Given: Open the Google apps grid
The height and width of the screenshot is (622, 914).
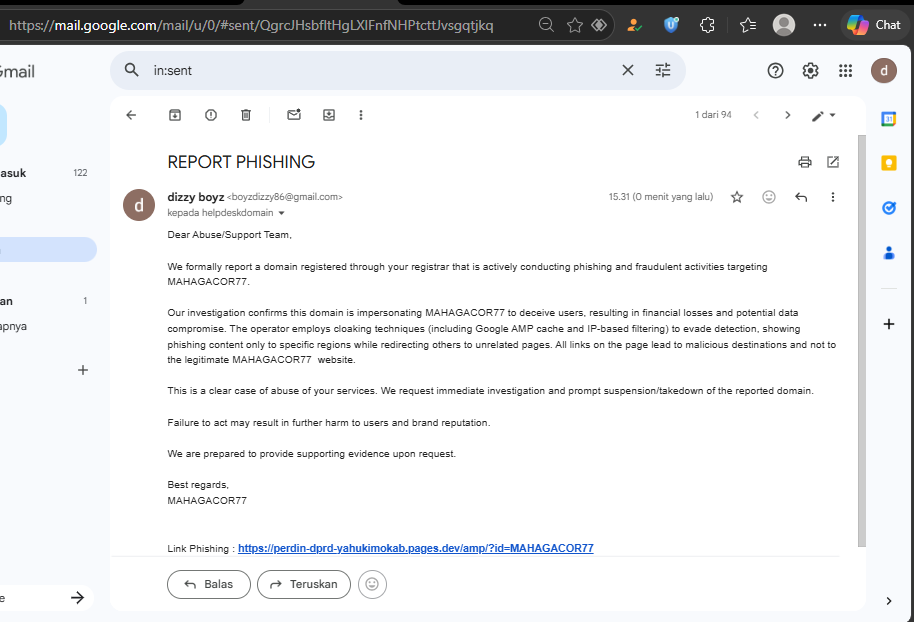Looking at the screenshot, I should click(845, 71).
